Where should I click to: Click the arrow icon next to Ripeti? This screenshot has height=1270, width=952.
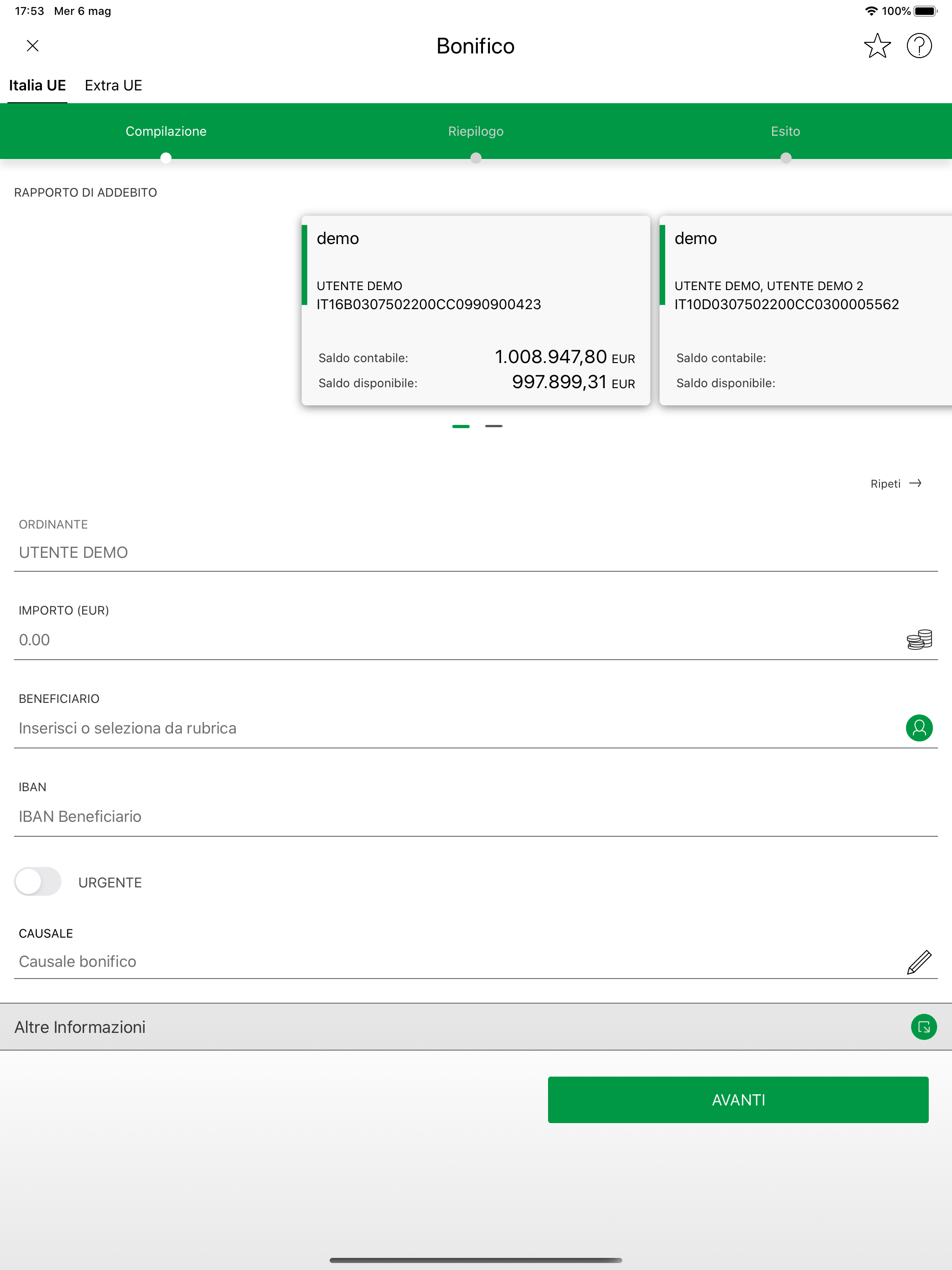click(x=916, y=483)
